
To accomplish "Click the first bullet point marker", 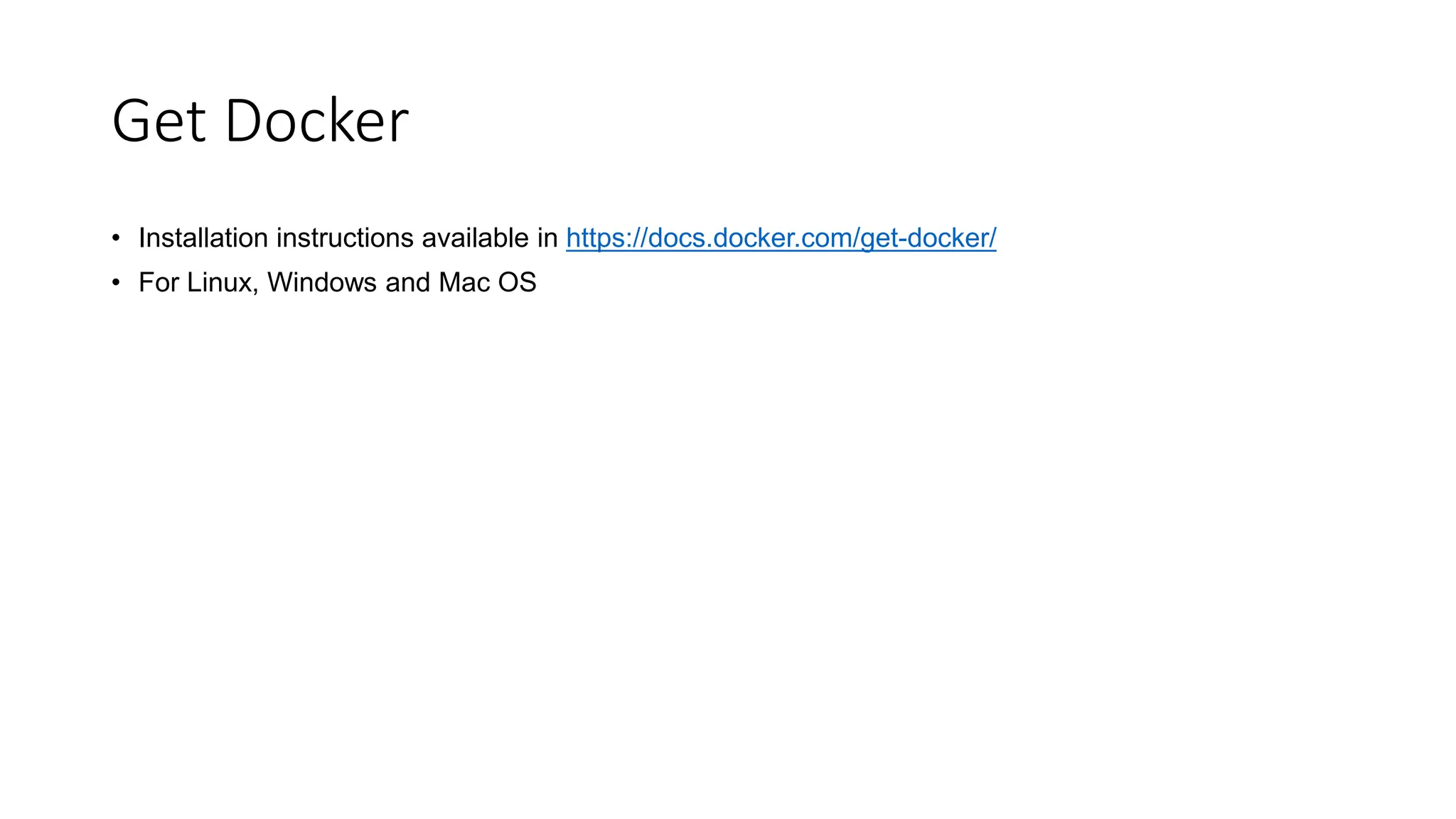I will tap(116, 238).
